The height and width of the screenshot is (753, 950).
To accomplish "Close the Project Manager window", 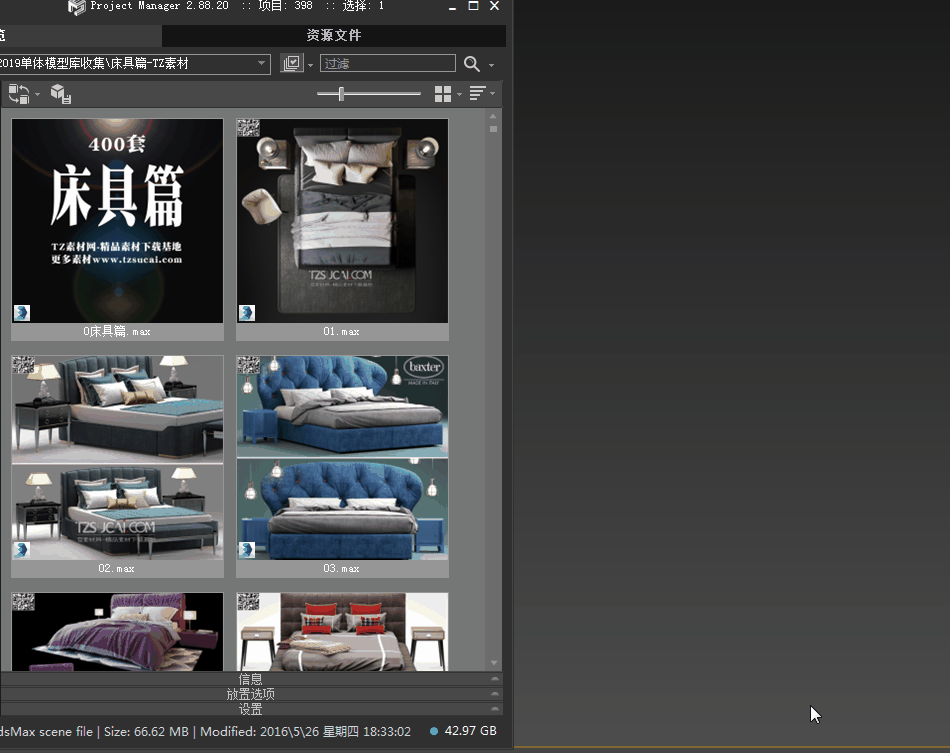I will click(494, 6).
